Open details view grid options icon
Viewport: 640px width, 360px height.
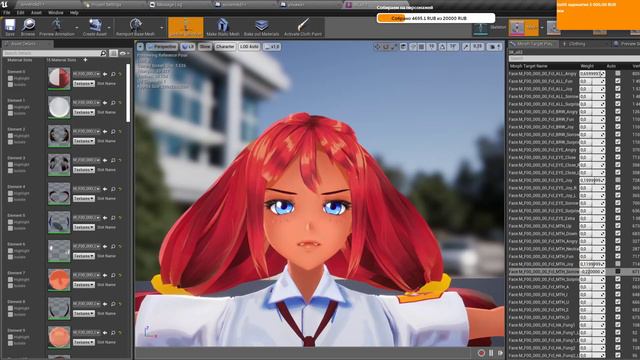[x=113, y=53]
